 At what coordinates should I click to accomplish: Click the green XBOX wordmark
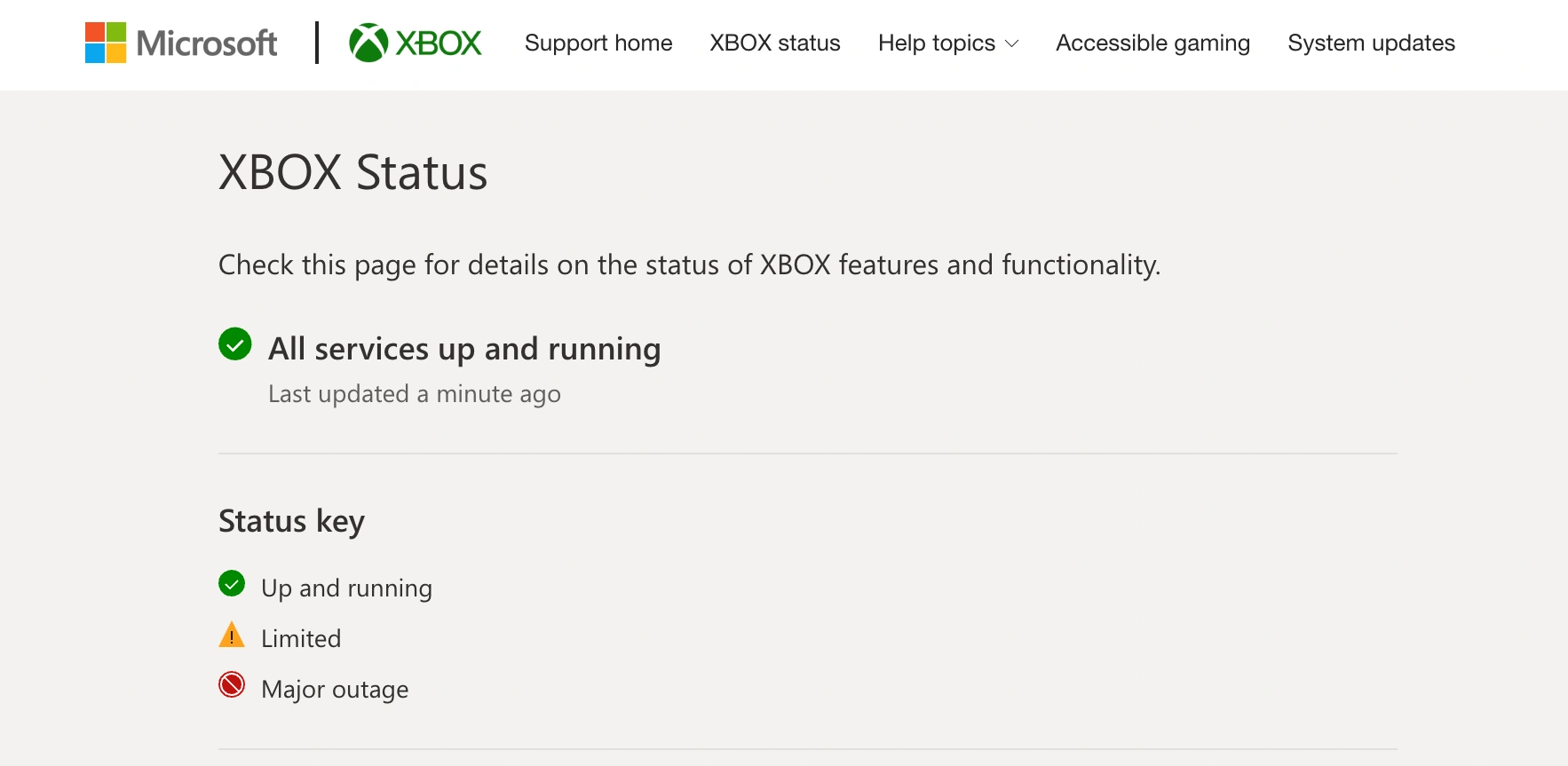[439, 43]
